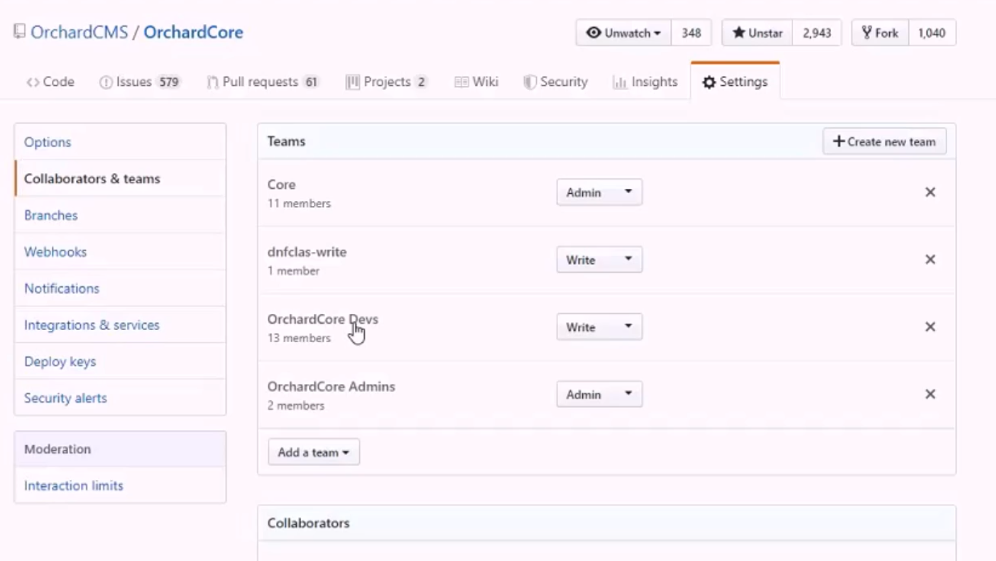Open the Wiki tab
Screen dimensions: 996x561
[476, 82]
